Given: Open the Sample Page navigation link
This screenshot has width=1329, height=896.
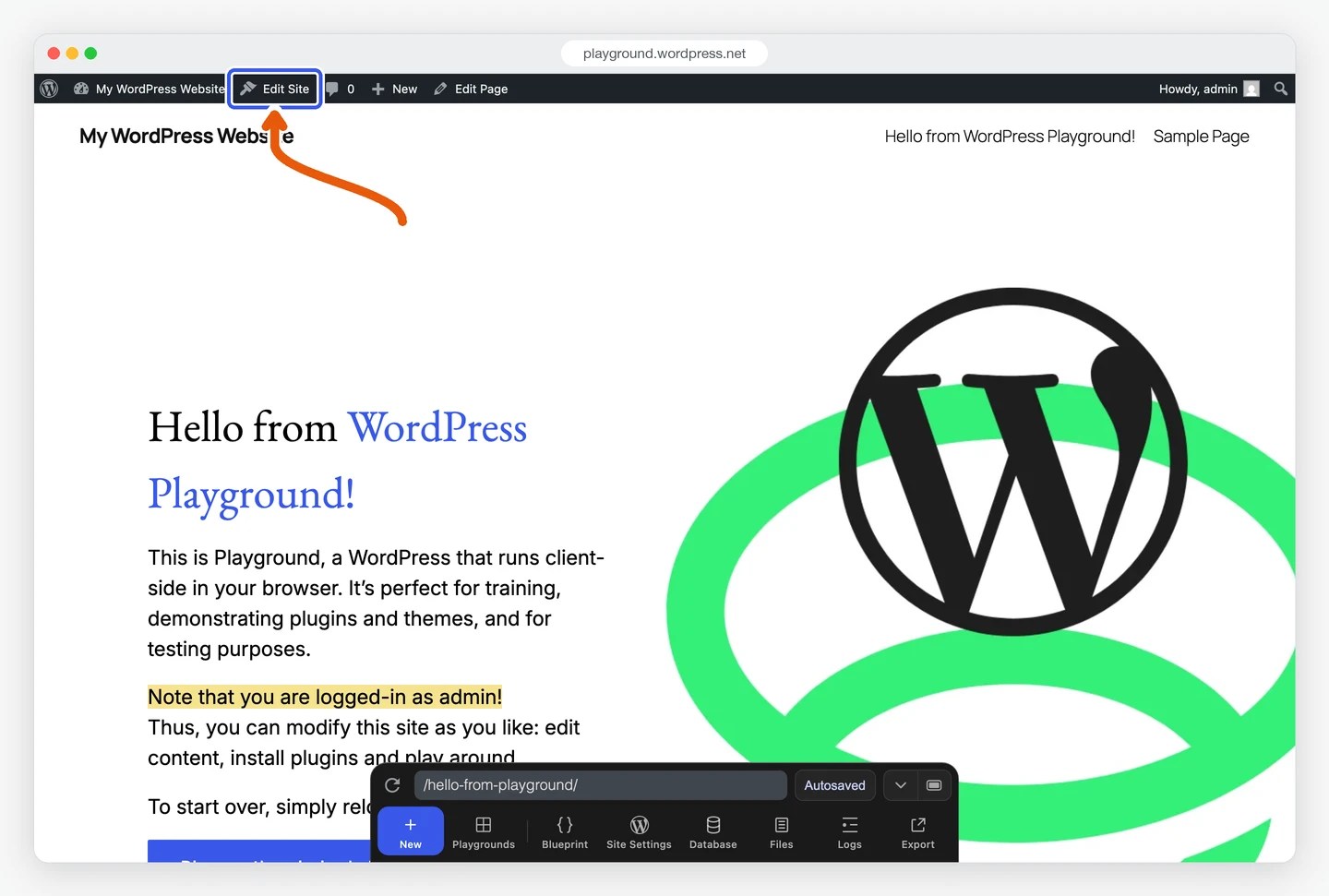Looking at the screenshot, I should tap(1201, 137).
